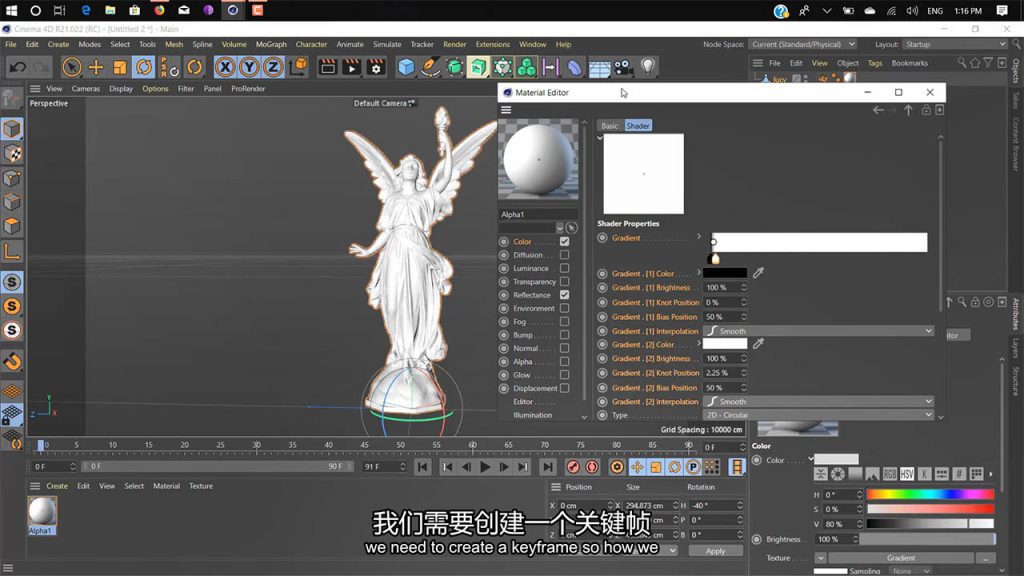Open Gradient [2] Interpolation dropdown
Image resolution: width=1024 pixels, height=576 pixels.
pyautogui.click(x=818, y=402)
